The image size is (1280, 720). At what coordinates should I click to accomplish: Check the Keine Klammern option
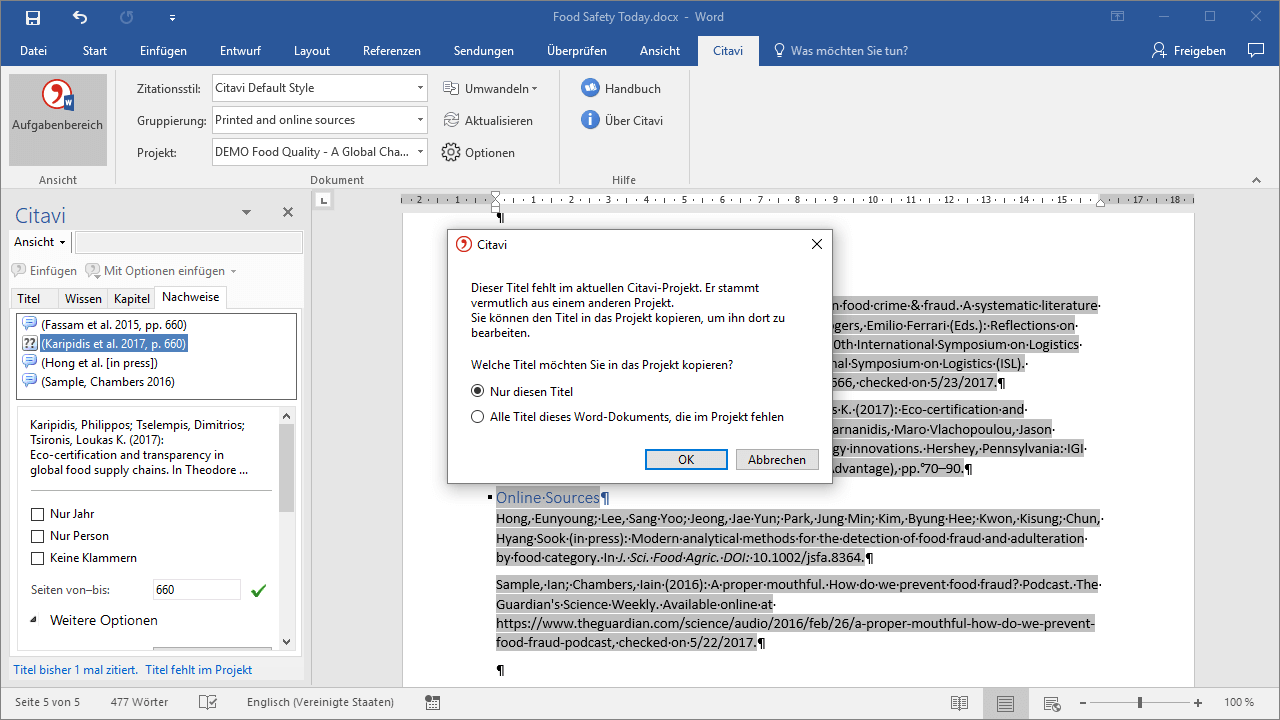(38, 558)
